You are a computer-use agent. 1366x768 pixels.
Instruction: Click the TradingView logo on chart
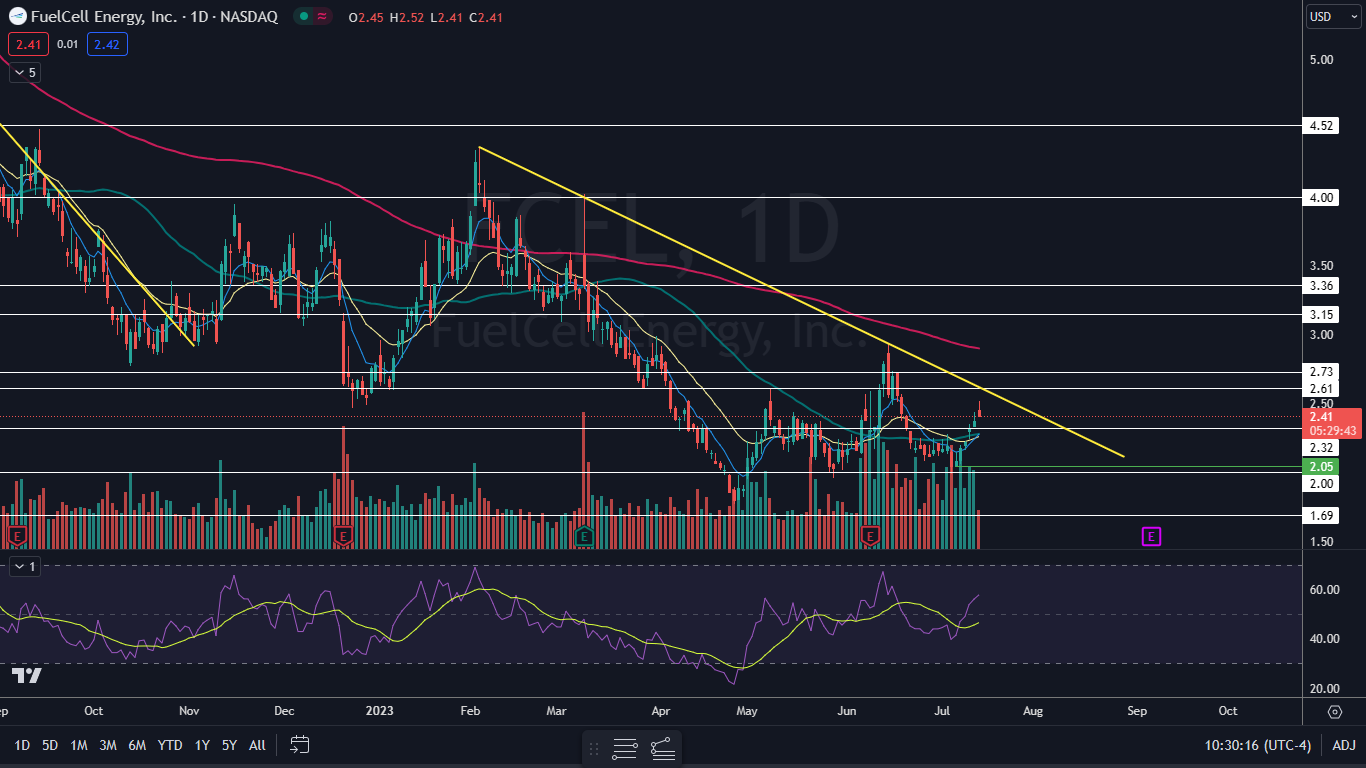click(x=27, y=676)
